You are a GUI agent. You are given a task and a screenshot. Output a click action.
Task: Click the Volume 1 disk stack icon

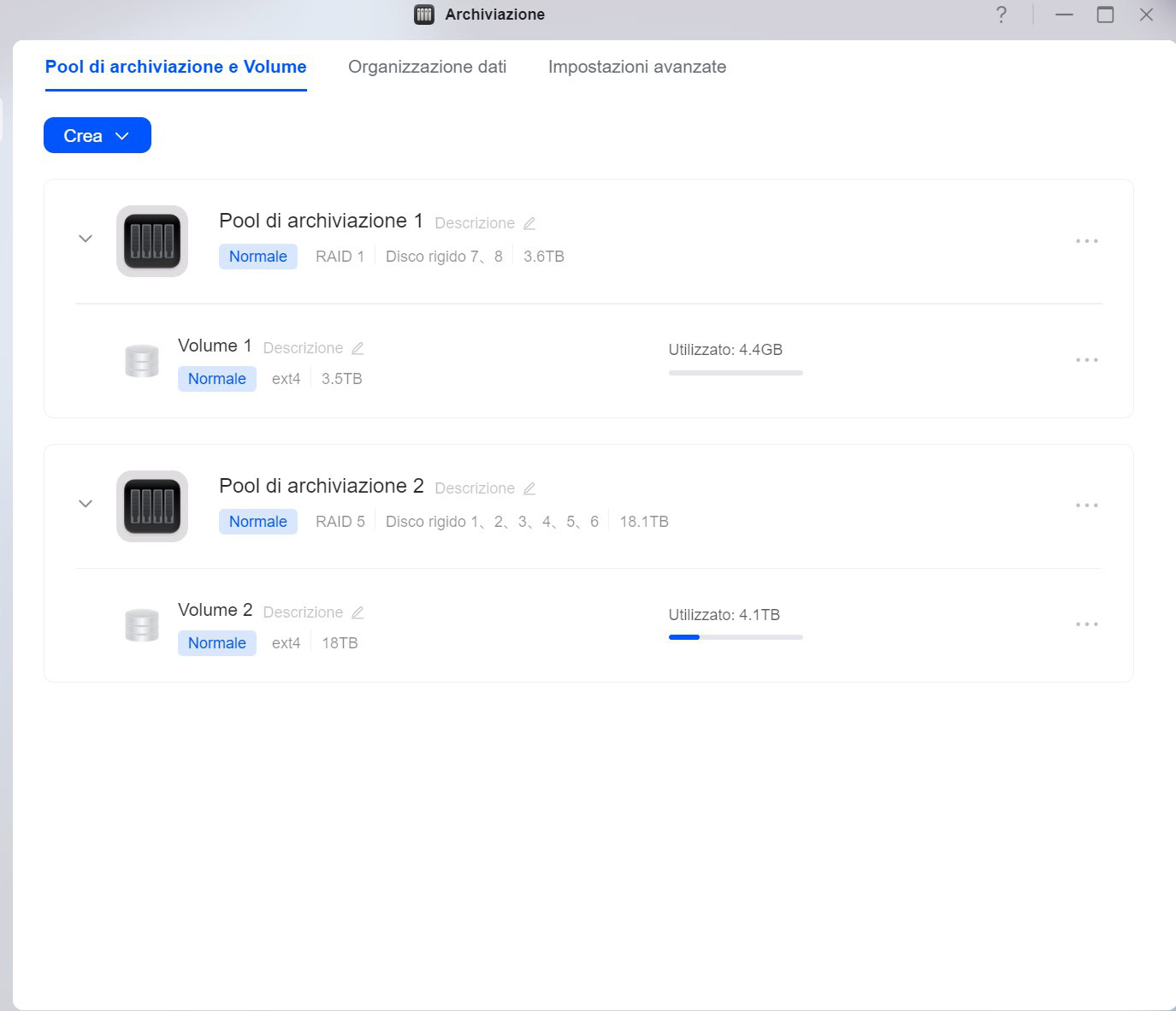[x=142, y=361]
